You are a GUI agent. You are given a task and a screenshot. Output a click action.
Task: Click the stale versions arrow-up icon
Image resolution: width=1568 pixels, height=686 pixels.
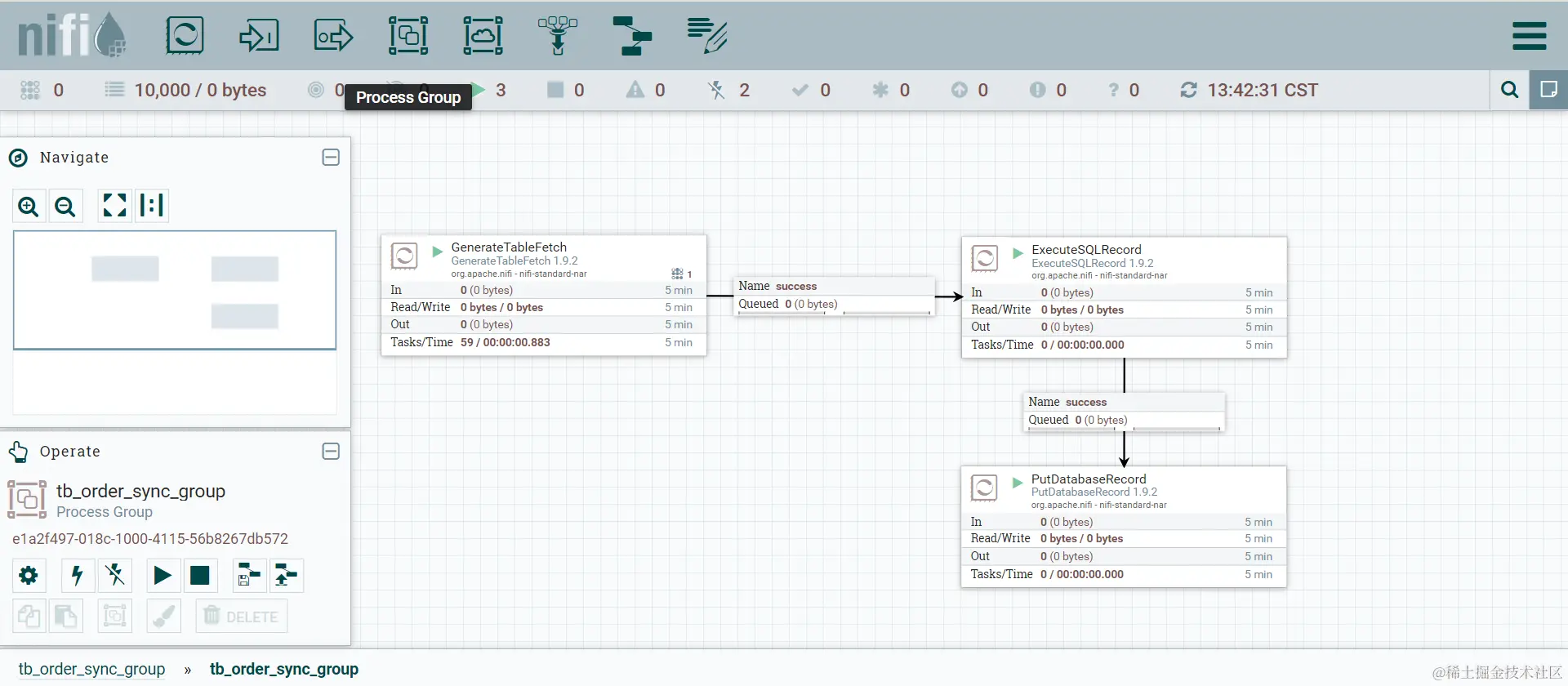click(960, 90)
